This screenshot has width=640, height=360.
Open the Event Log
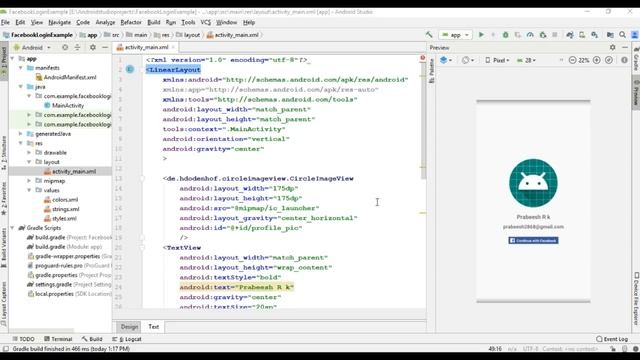point(612,339)
